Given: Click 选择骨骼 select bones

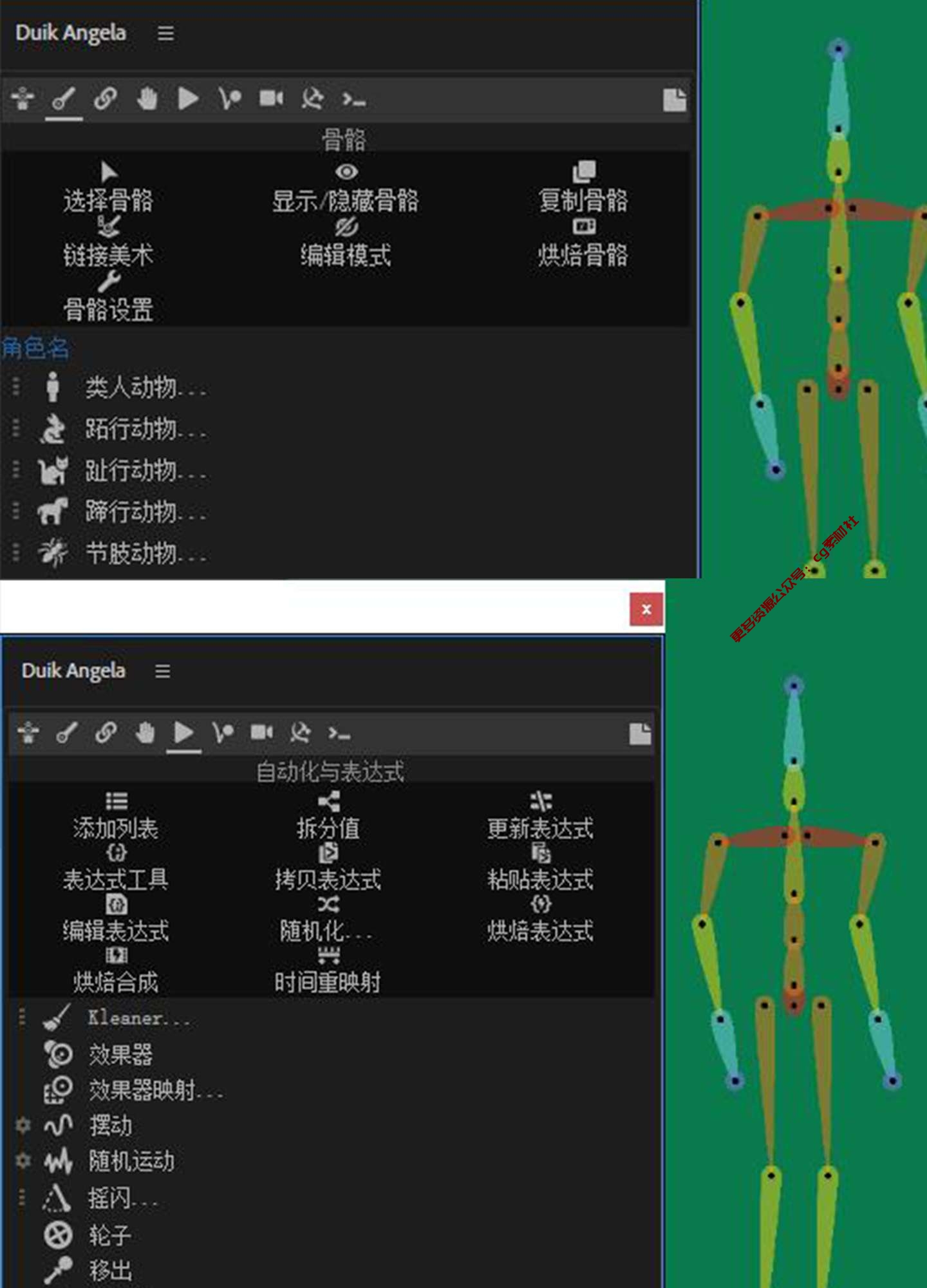Looking at the screenshot, I should pyautogui.click(x=108, y=188).
